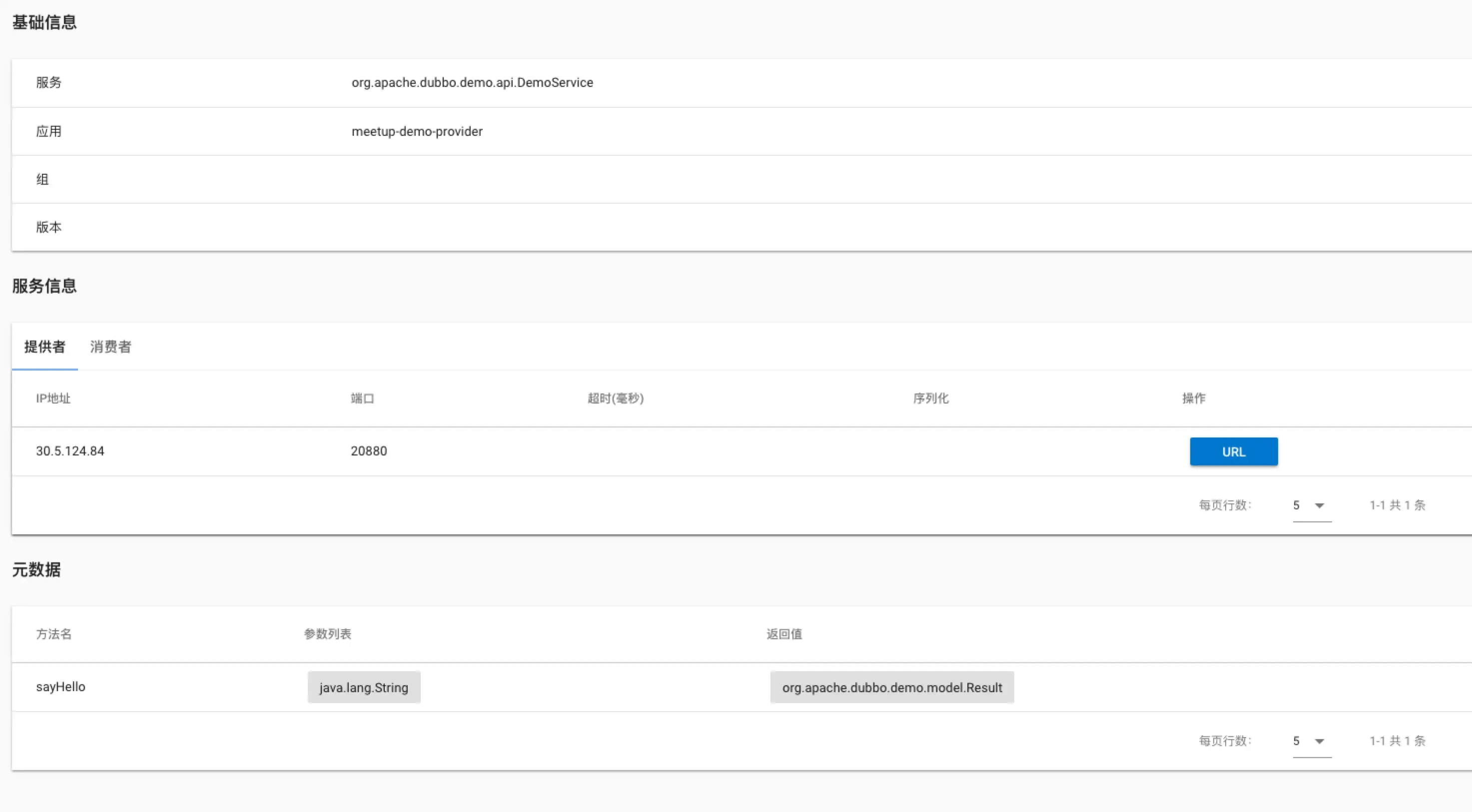Image resolution: width=1472 pixels, height=812 pixels.
Task: Click the 参数列表 column header
Action: click(327, 634)
